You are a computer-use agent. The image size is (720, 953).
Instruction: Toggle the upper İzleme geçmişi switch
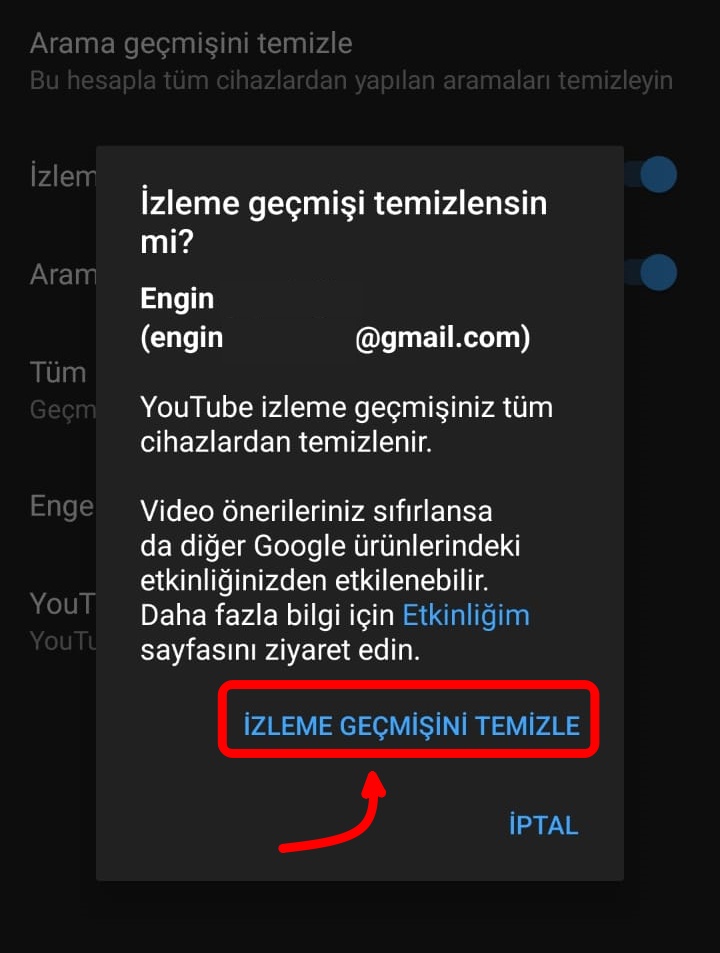(652, 174)
